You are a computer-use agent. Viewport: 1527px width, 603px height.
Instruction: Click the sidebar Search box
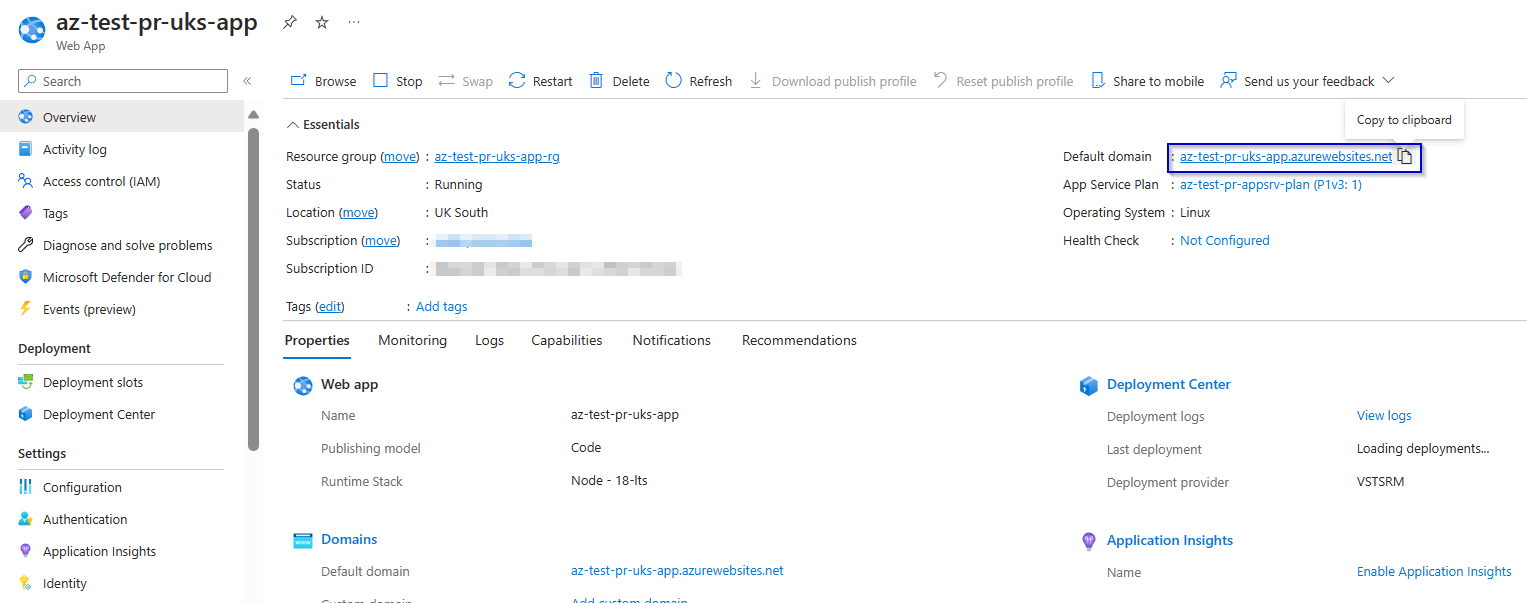point(123,81)
